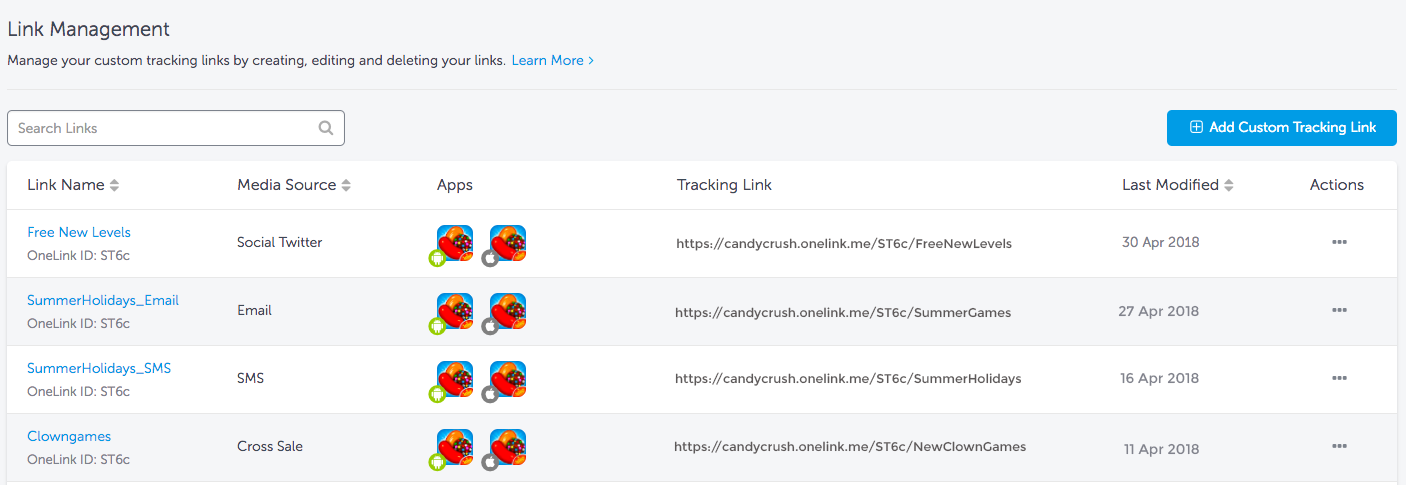This screenshot has height=485, width=1406.
Task: Open the Clowngames link name
Action: coord(69,436)
